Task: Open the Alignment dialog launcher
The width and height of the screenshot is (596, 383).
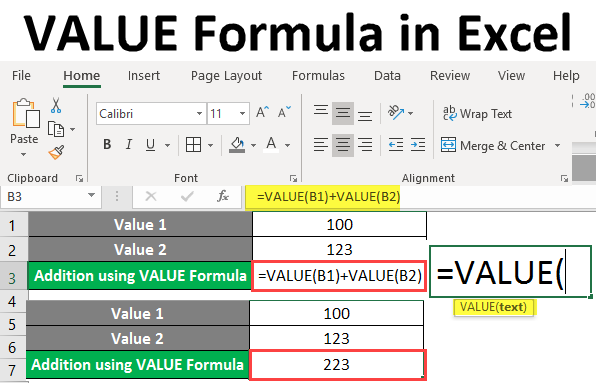Action: tap(564, 178)
